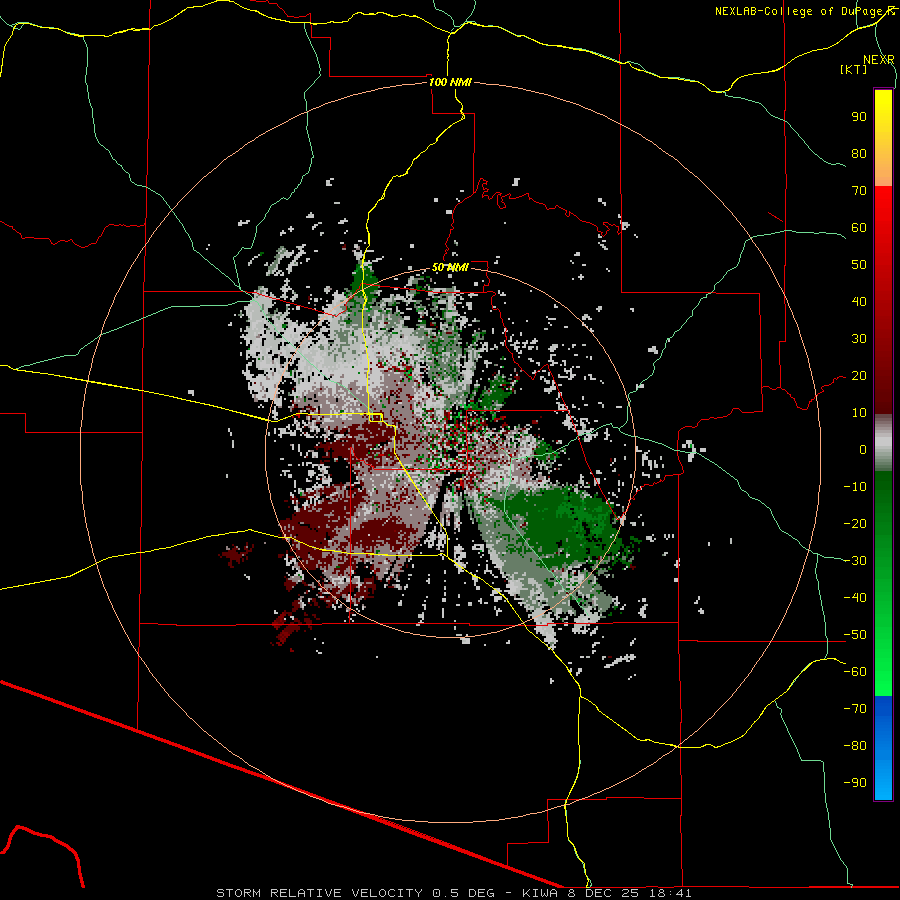The height and width of the screenshot is (900, 900).
Task: Click the -50 value on the velocity scale
Action: [855, 635]
